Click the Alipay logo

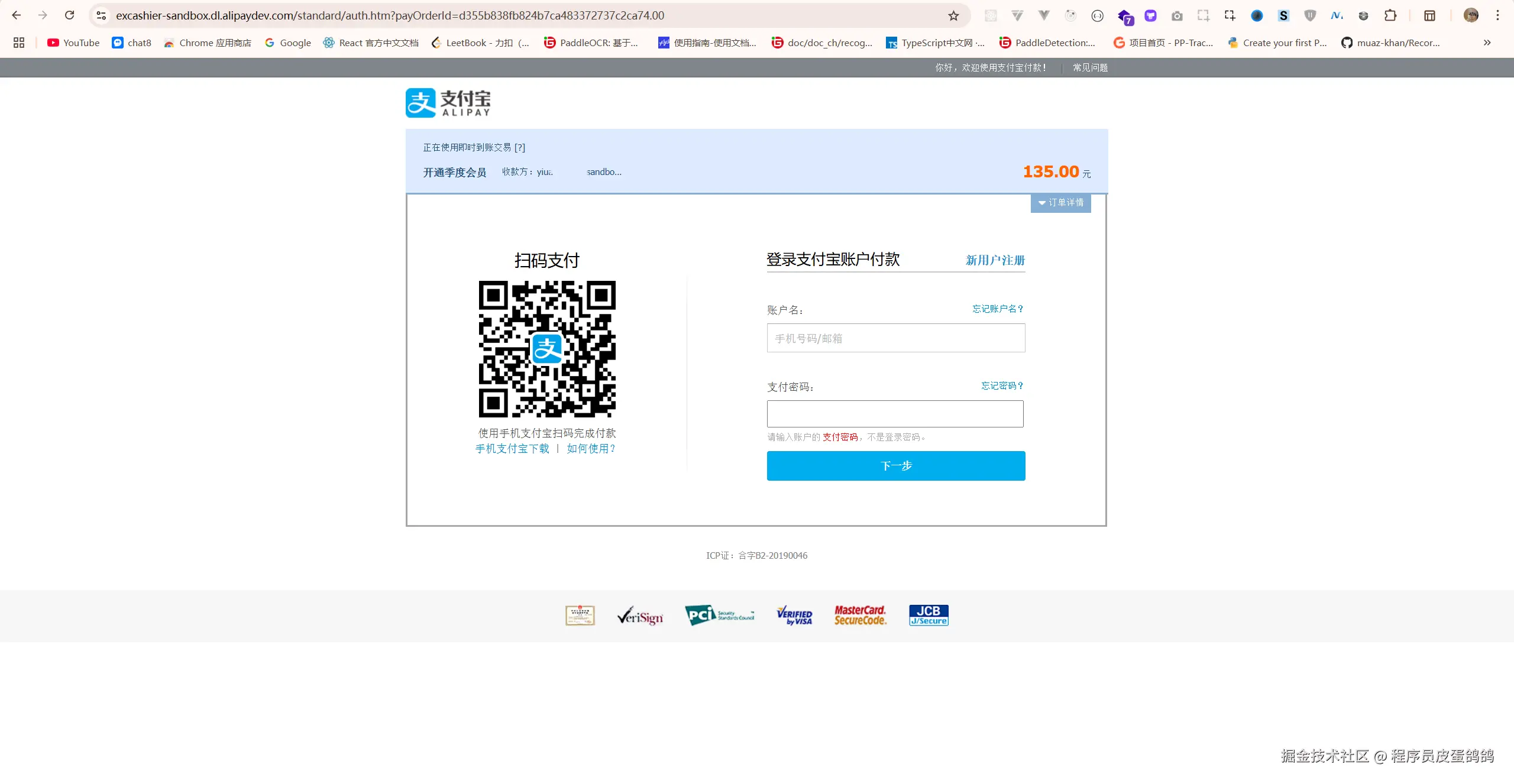click(x=447, y=102)
